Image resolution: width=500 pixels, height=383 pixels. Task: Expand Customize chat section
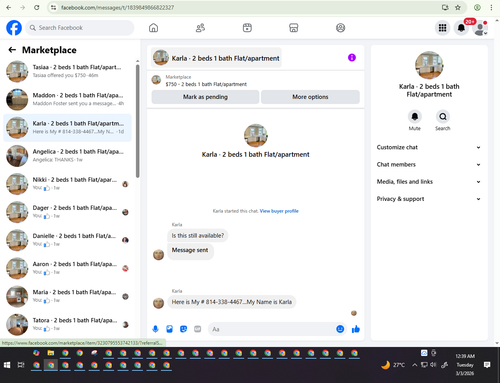pyautogui.click(x=429, y=147)
